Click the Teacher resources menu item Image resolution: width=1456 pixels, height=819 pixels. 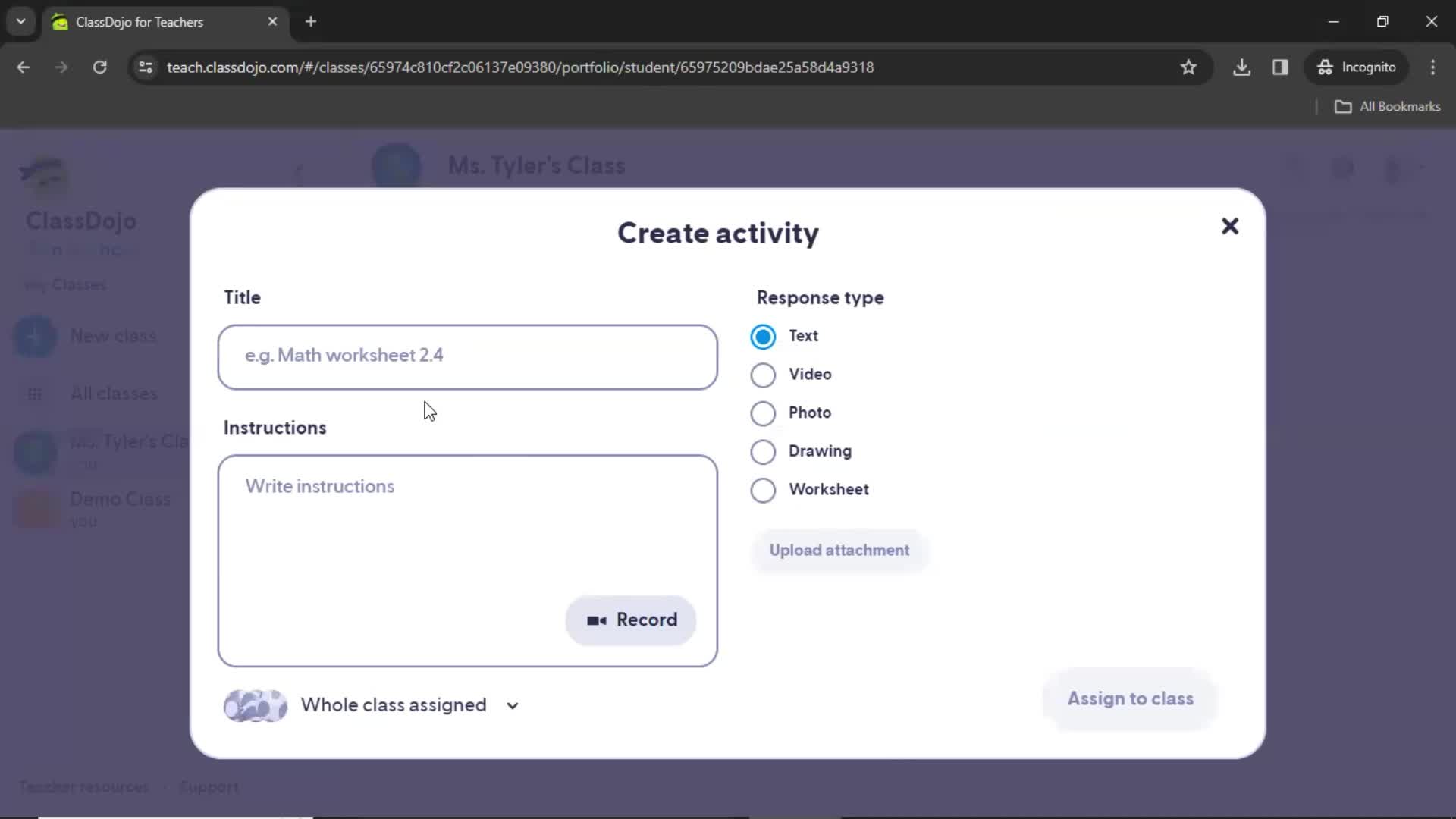[x=84, y=789]
